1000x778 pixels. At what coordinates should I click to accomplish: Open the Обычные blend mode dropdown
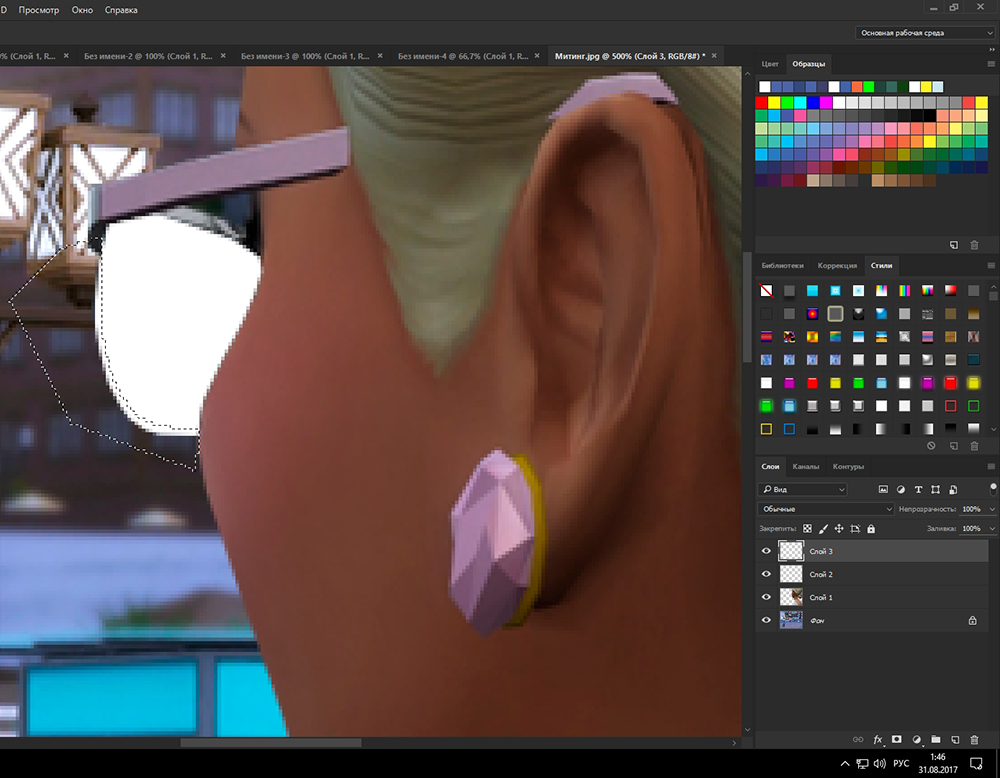point(826,509)
